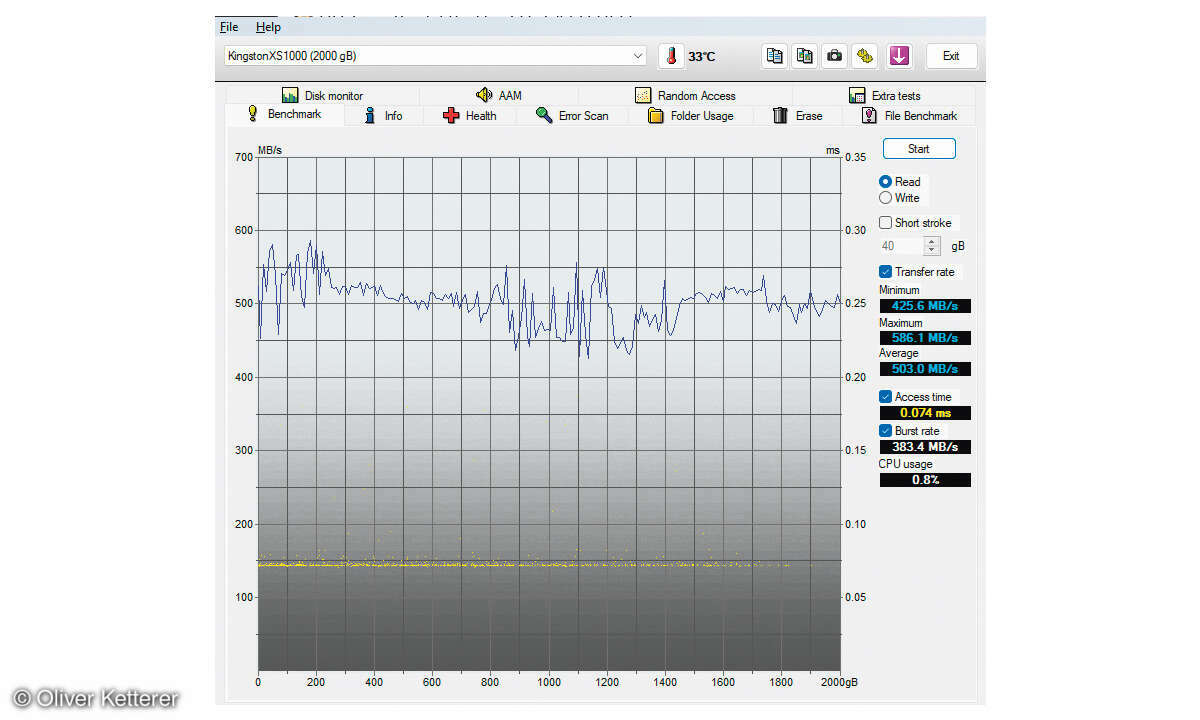Save screenshot with camera icon
Viewport: 1200px width, 720px height.
pyautogui.click(x=834, y=56)
